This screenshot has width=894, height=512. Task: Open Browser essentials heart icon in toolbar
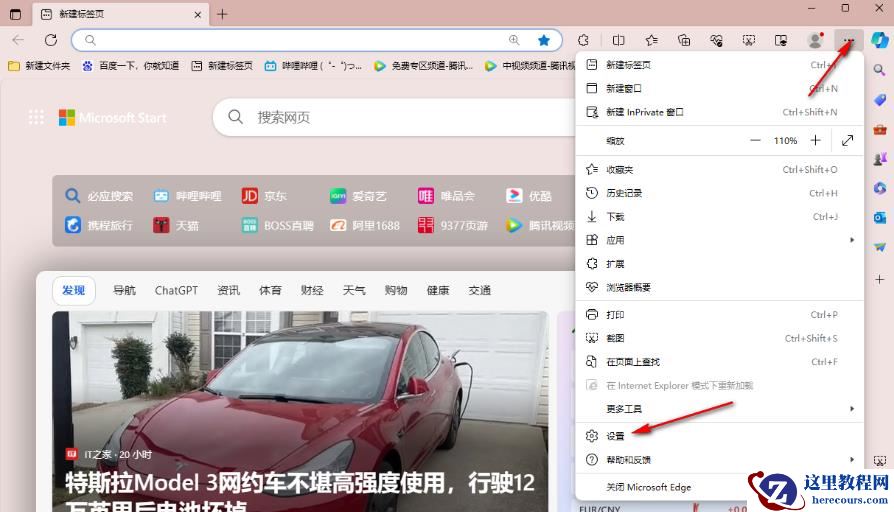716,40
